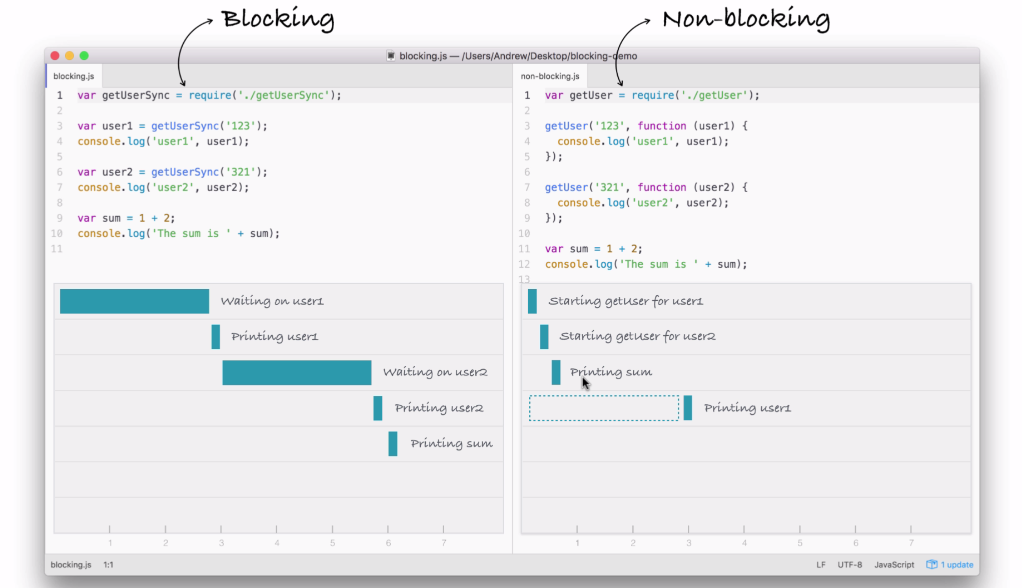This screenshot has width=1022, height=588.
Task: Click 'Waiting on user2' label text
Action: coord(435,372)
